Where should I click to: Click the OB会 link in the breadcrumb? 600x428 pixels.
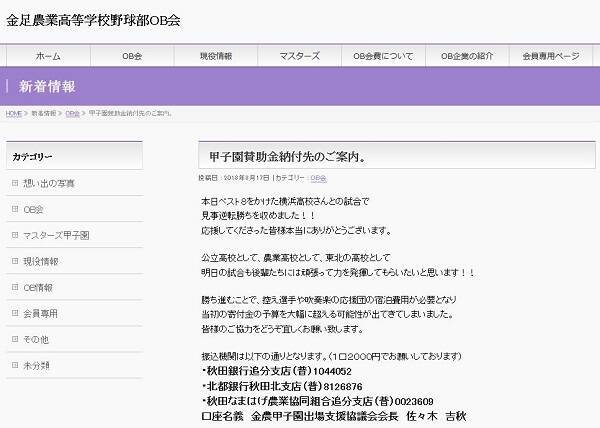click(x=73, y=114)
